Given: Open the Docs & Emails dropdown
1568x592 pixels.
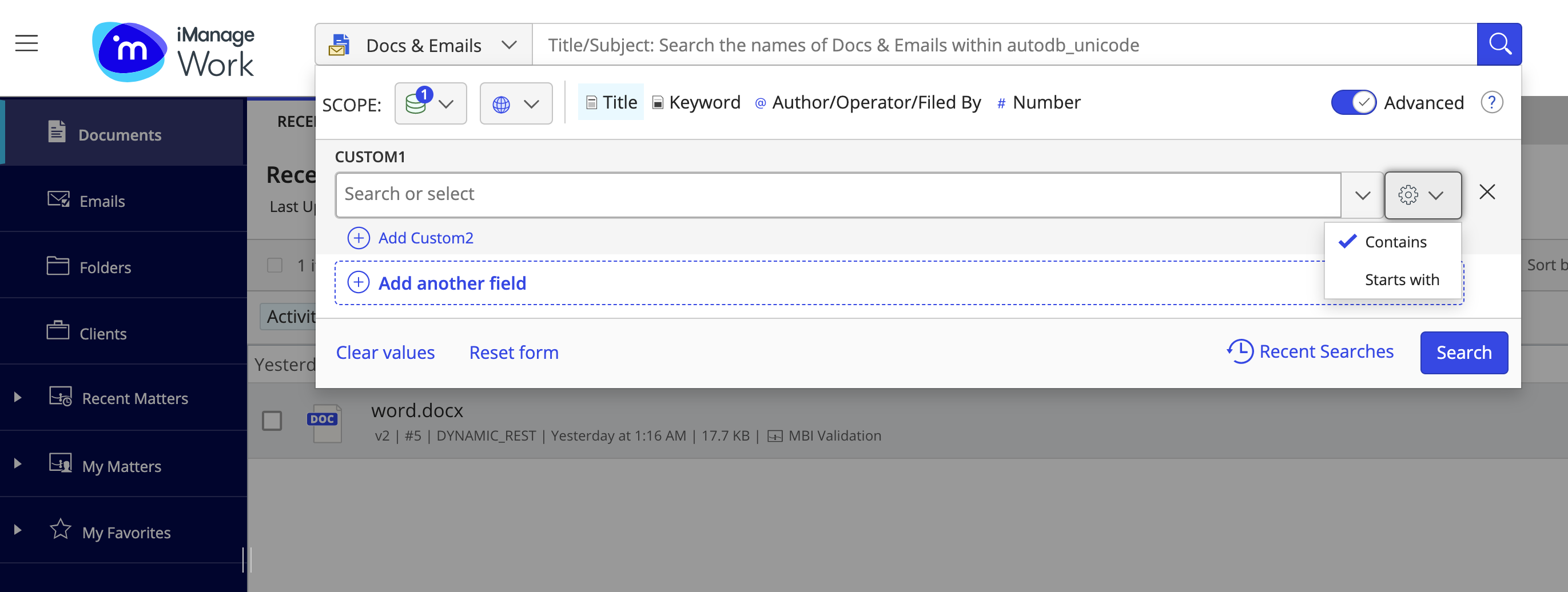Looking at the screenshot, I should pos(424,44).
